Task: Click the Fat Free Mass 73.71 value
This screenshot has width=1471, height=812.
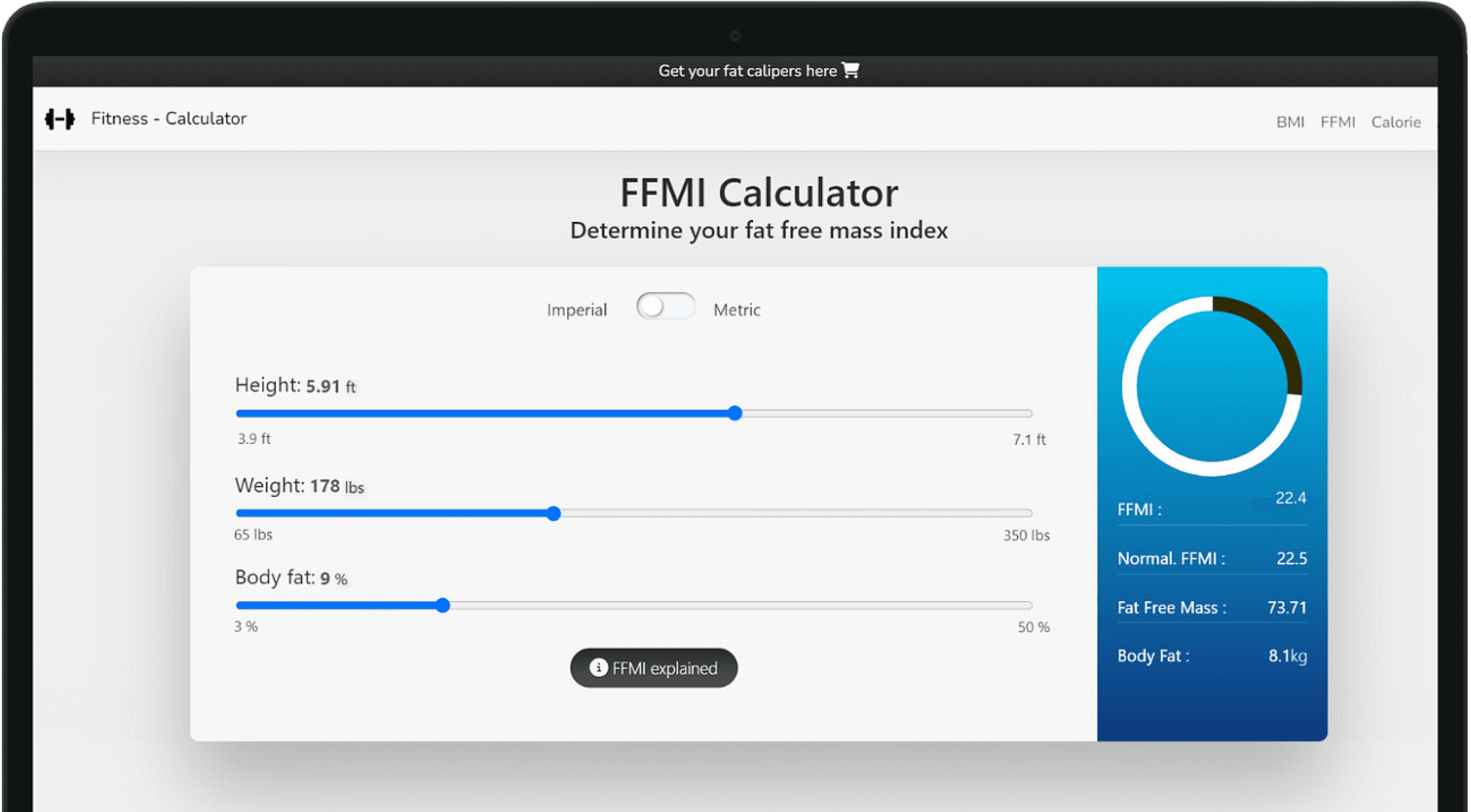Action: [1287, 607]
